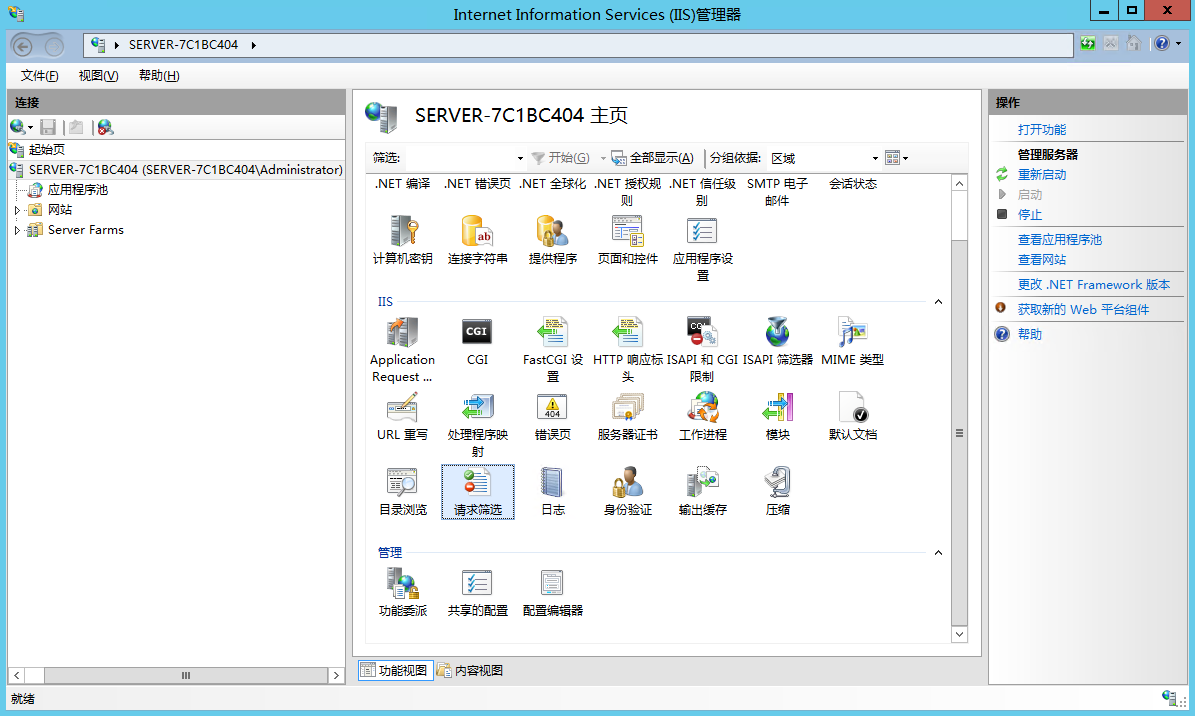Screen dimensions: 1195x716
Task: Select the 应用程序池 tree item
Action: click(78, 190)
